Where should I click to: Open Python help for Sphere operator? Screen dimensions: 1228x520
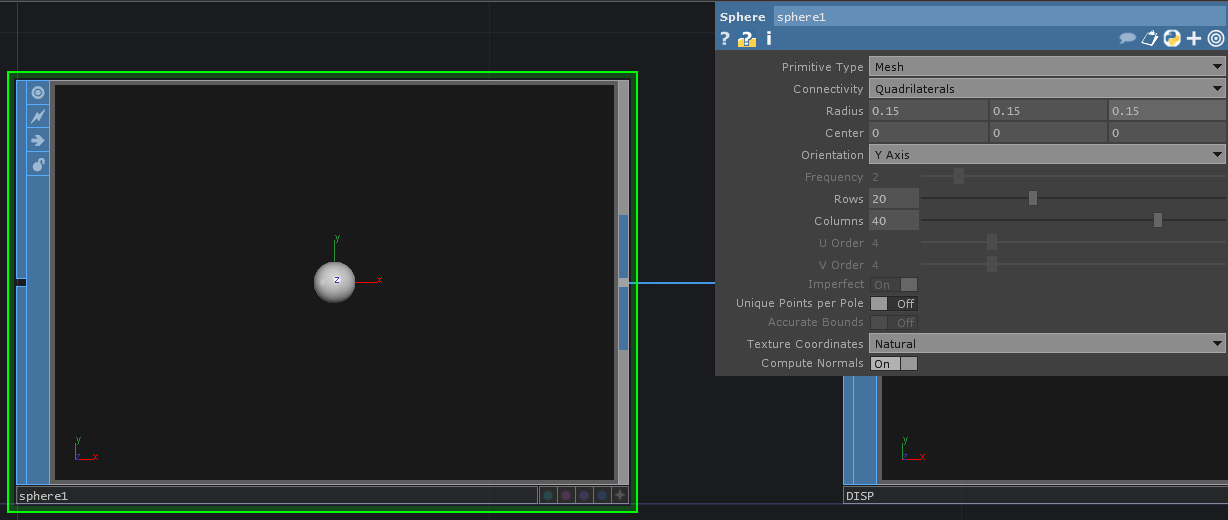[x=746, y=39]
